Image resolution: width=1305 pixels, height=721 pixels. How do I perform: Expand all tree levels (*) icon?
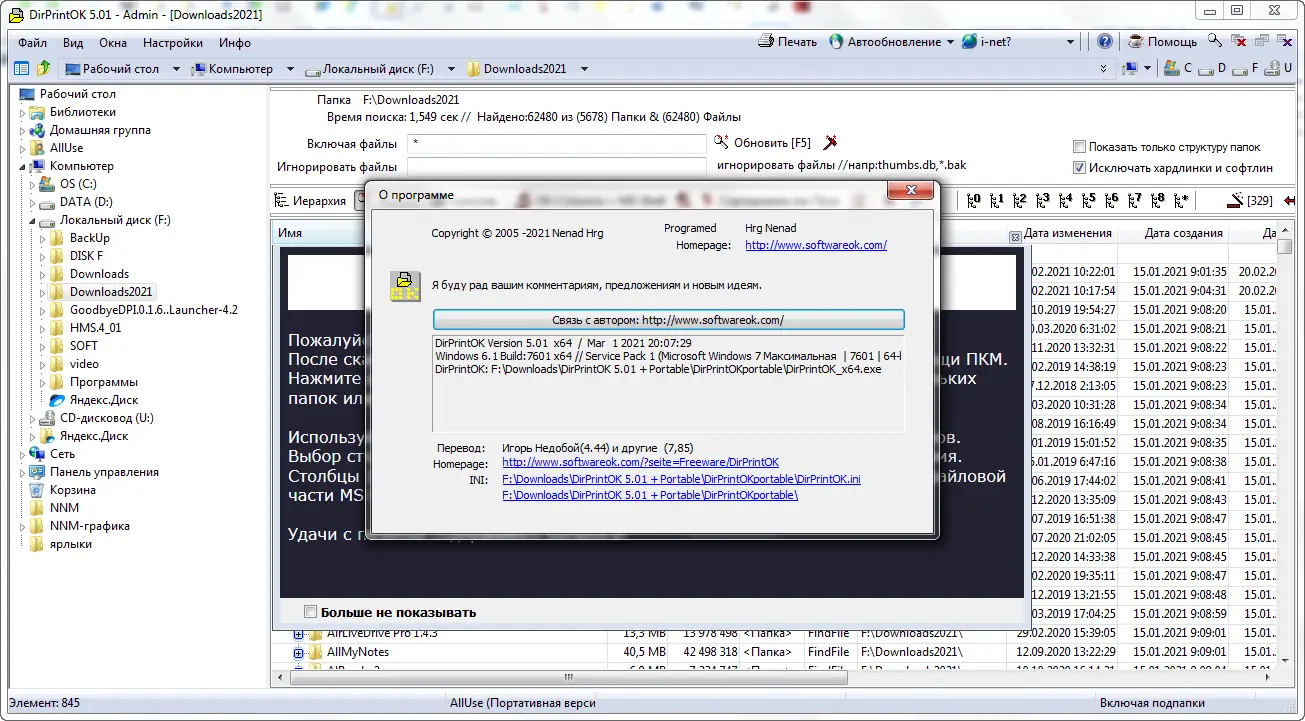[1182, 200]
